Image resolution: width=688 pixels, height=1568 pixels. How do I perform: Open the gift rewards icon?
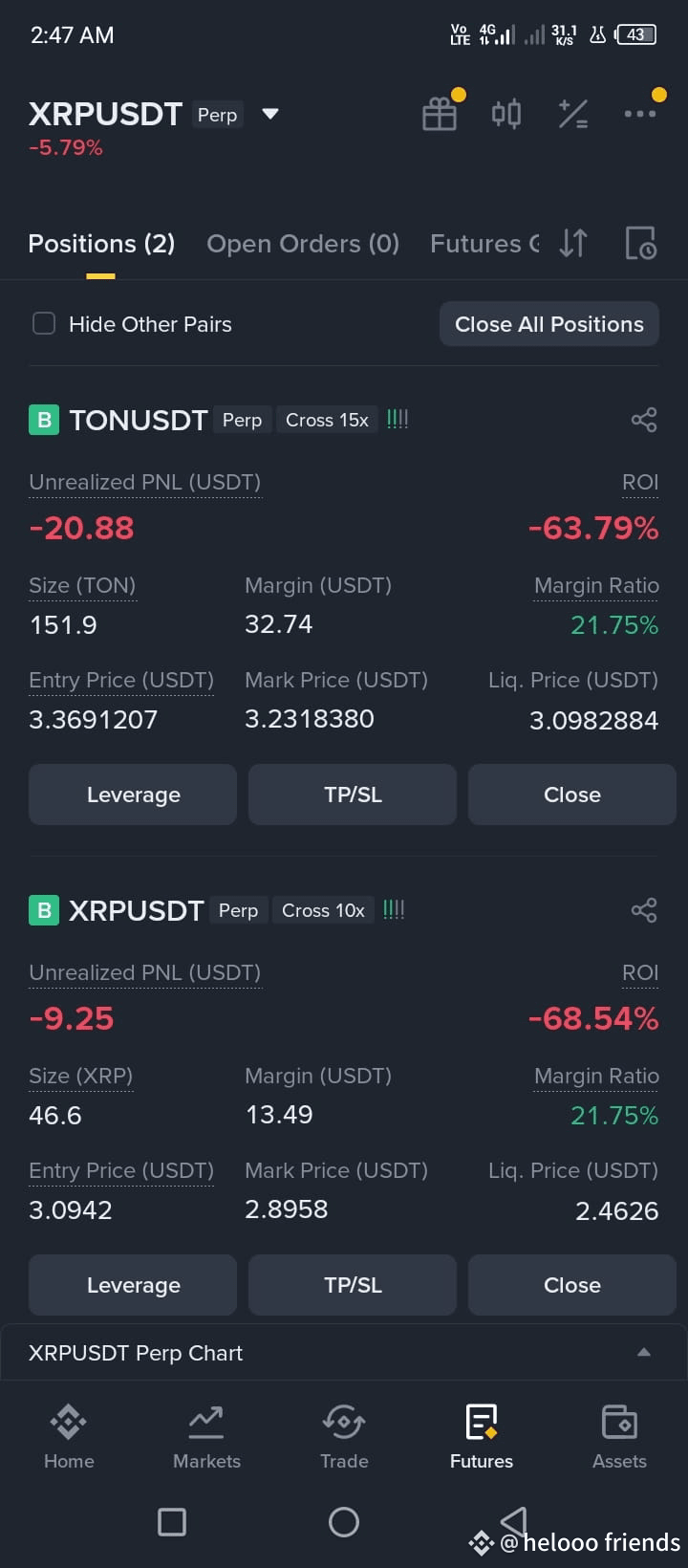coord(440,114)
